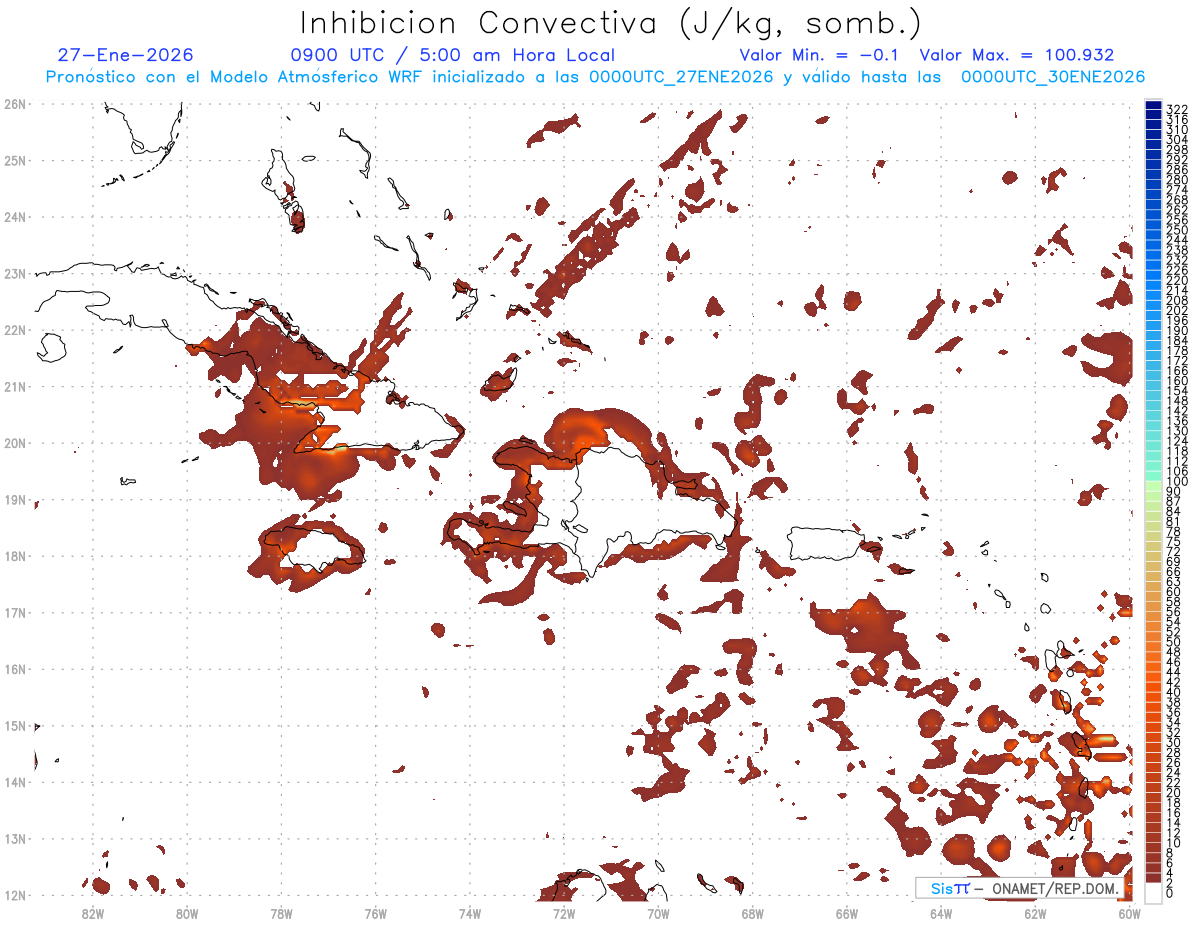Image resolution: width=1200 pixels, height=927 pixels.
Task: Click the 62W longitude label
Action: 1035,913
